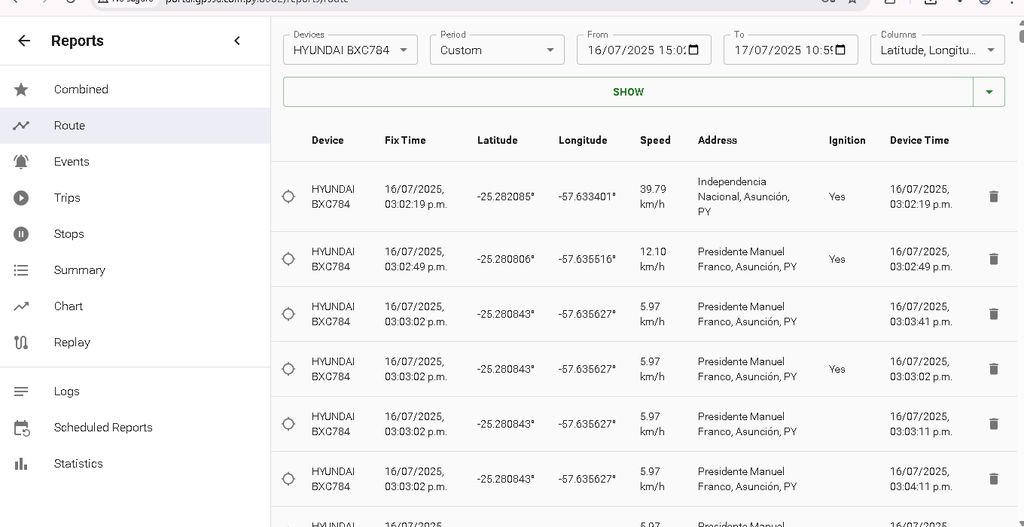1024x527 pixels.
Task: Click the back arrow beside Reports
Action: (24, 41)
